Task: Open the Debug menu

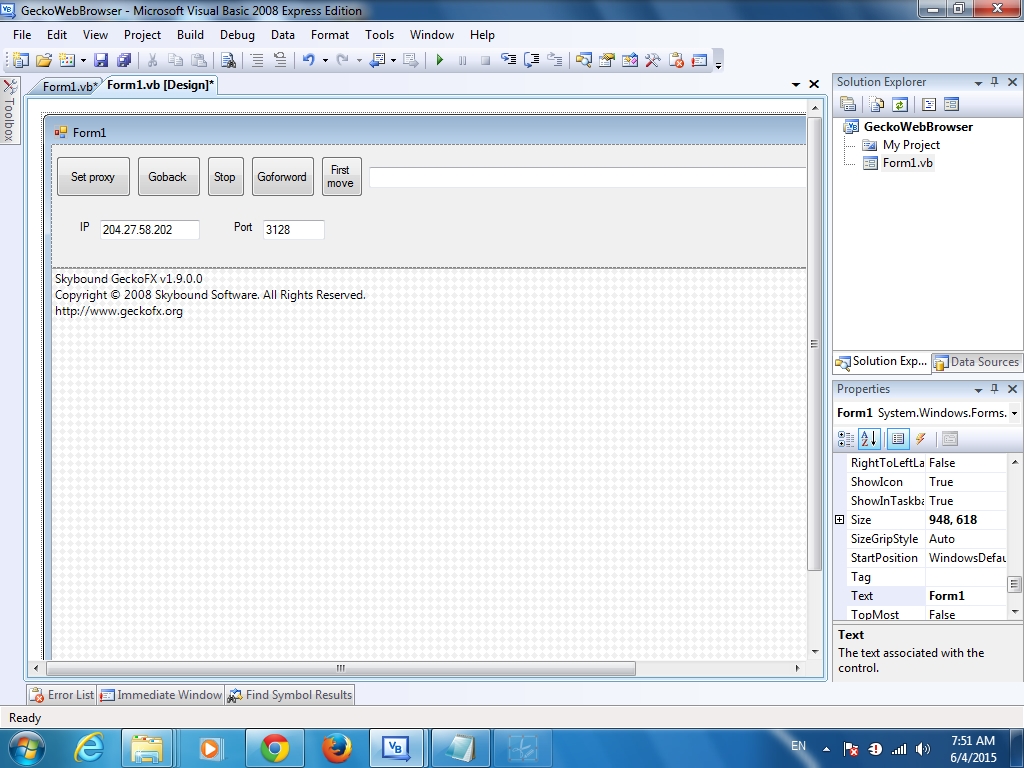Action: pos(237,35)
